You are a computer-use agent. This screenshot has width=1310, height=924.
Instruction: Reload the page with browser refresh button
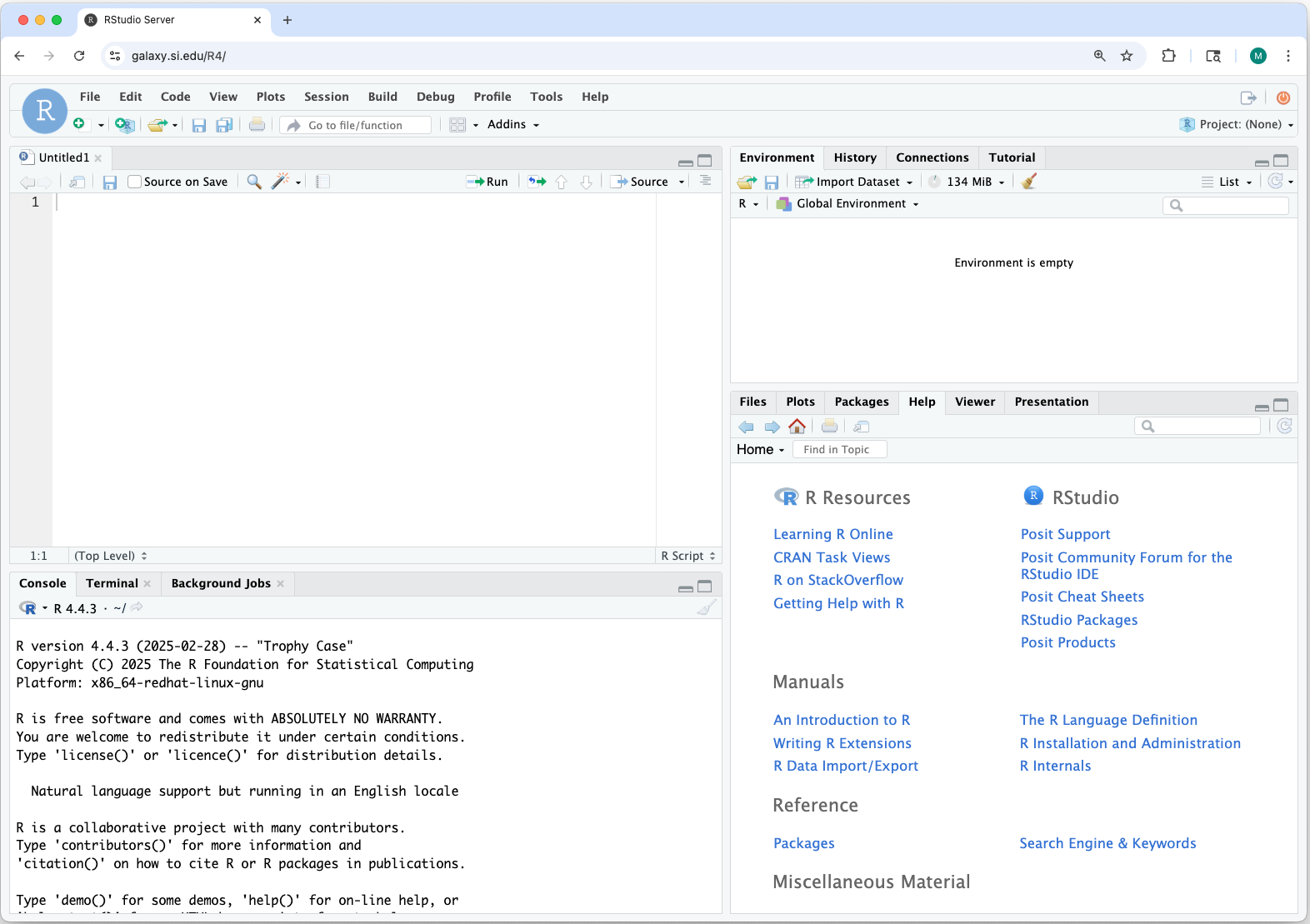click(x=79, y=56)
